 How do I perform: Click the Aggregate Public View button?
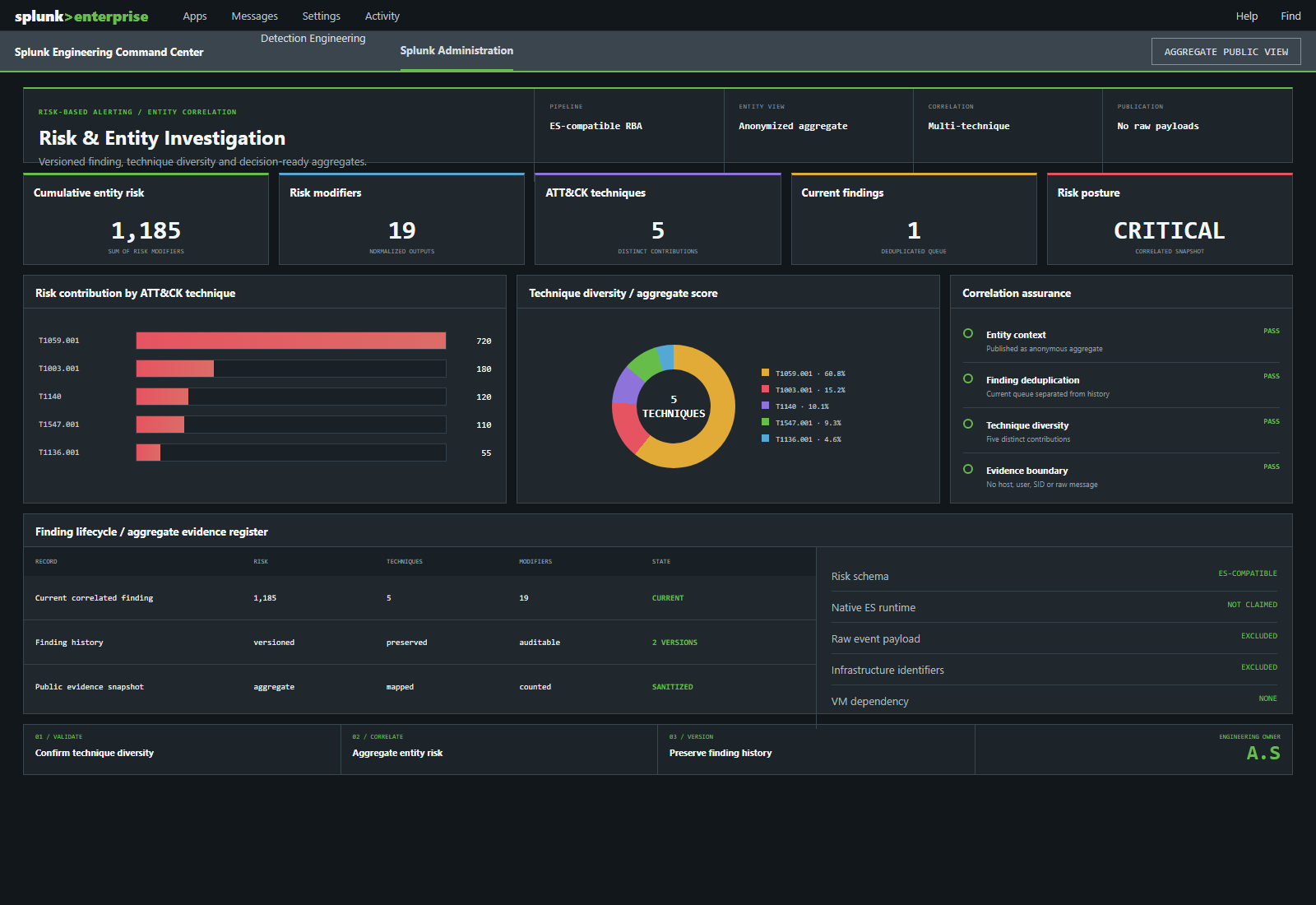(x=1226, y=51)
